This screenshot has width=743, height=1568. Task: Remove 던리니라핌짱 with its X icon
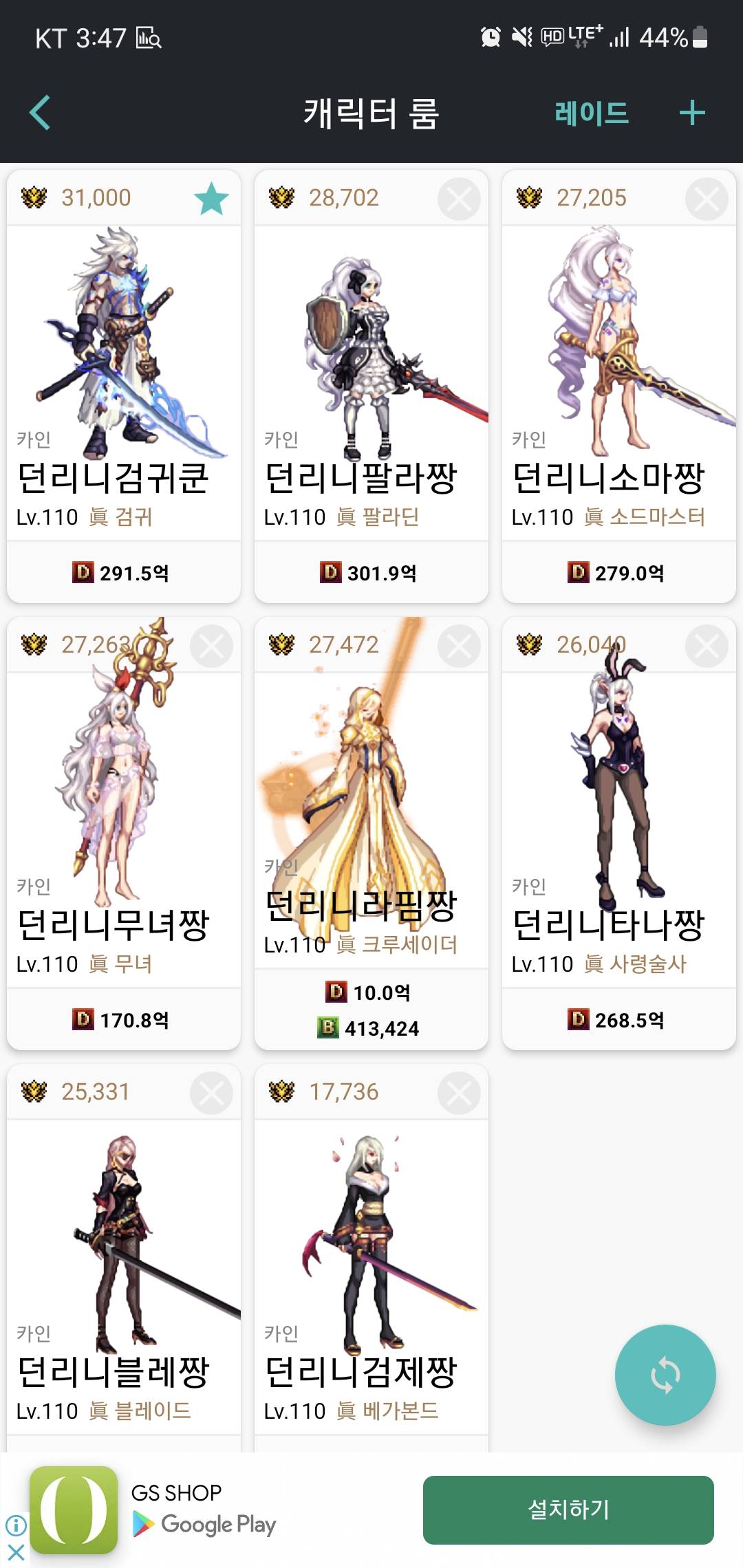tap(459, 646)
